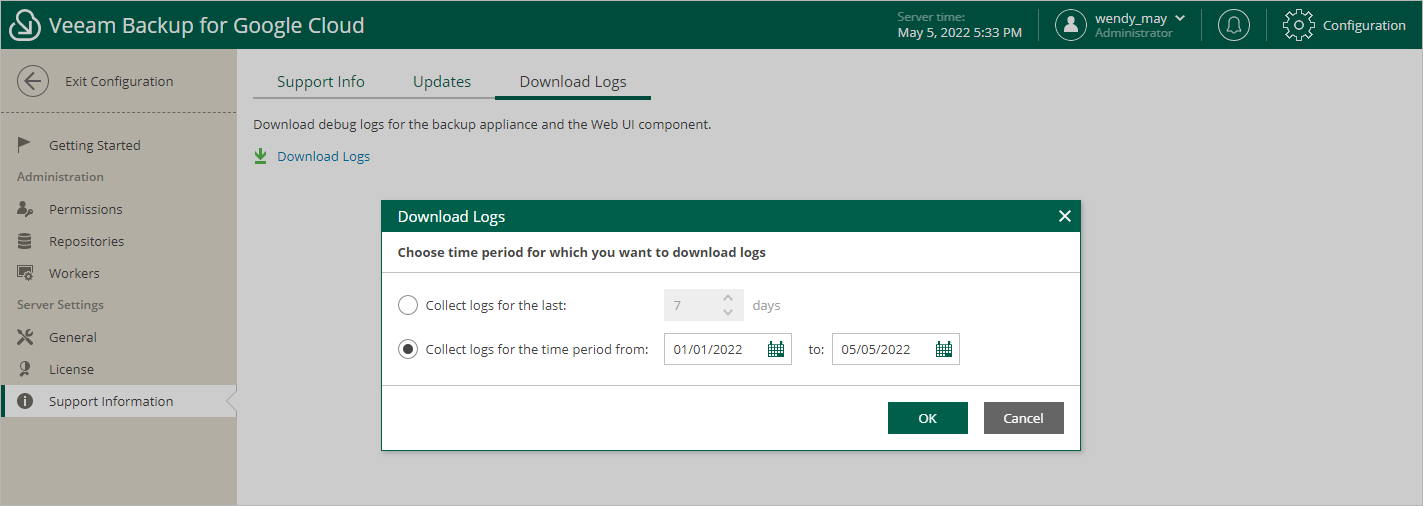
Task: Open the calendar picker for the 'to' date
Action: pos(943,349)
